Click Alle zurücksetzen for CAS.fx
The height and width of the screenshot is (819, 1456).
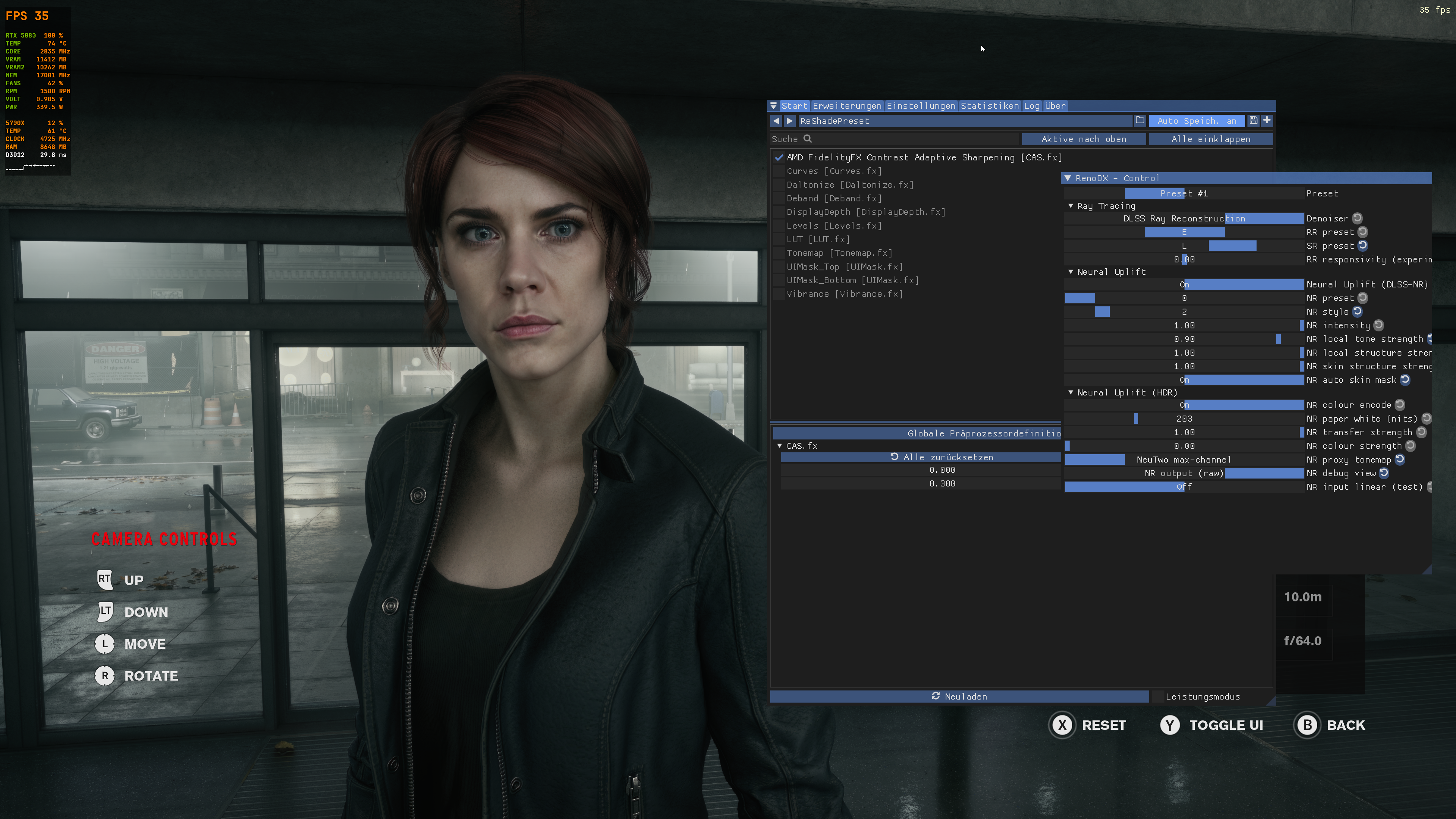tap(921, 457)
